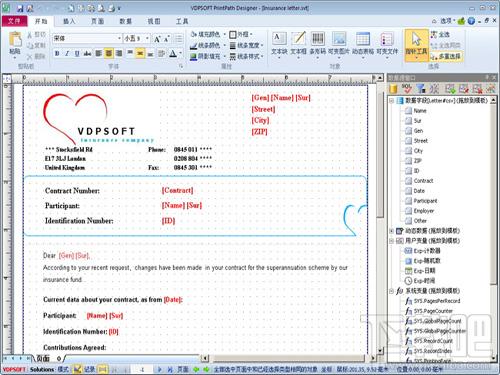Open the fill color (填充颜色) picker

tap(205, 34)
